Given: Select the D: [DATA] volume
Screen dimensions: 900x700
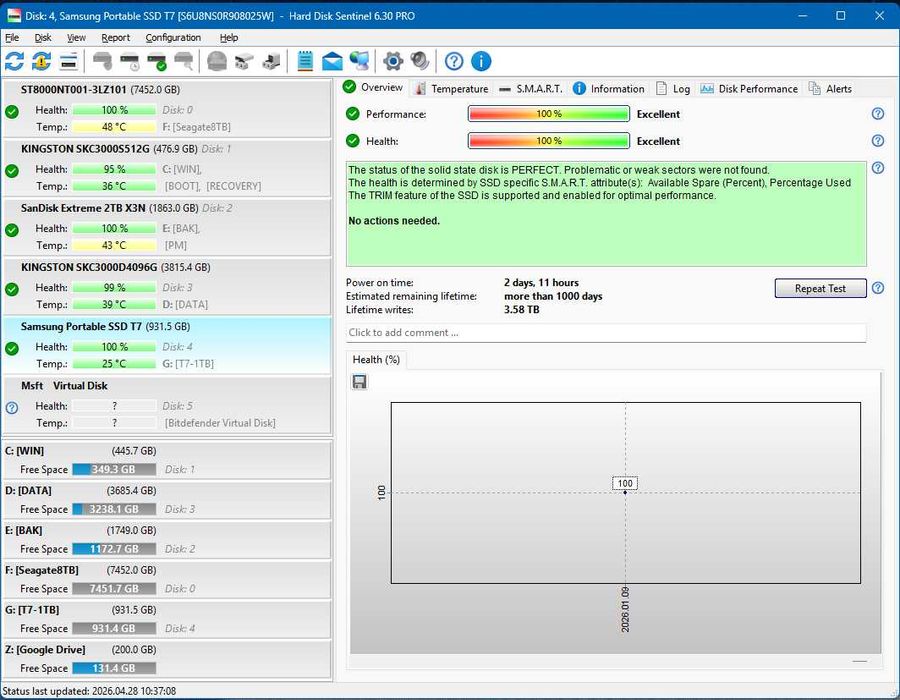Looking at the screenshot, I should [167, 500].
